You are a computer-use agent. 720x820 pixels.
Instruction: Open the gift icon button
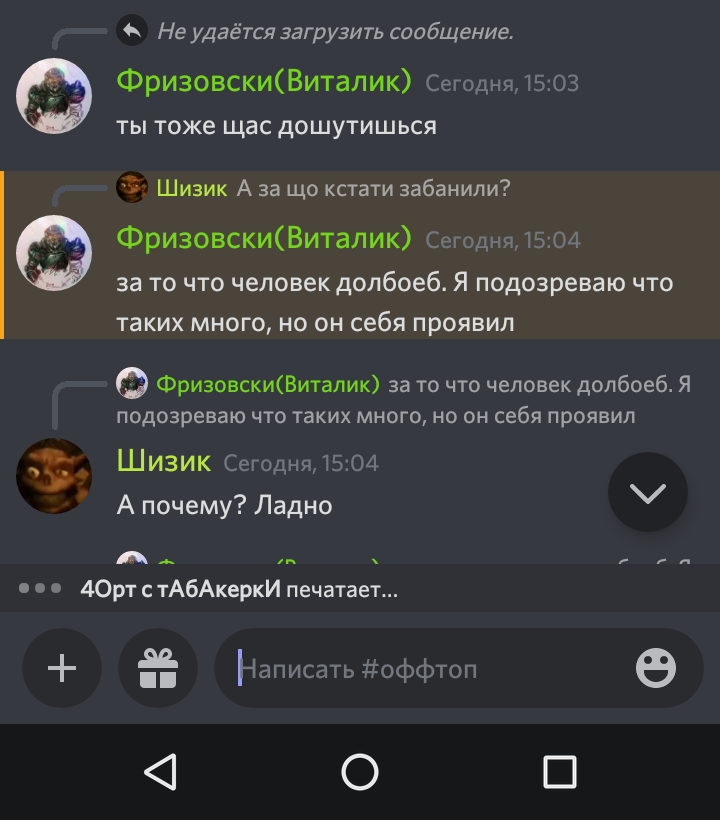(x=158, y=668)
